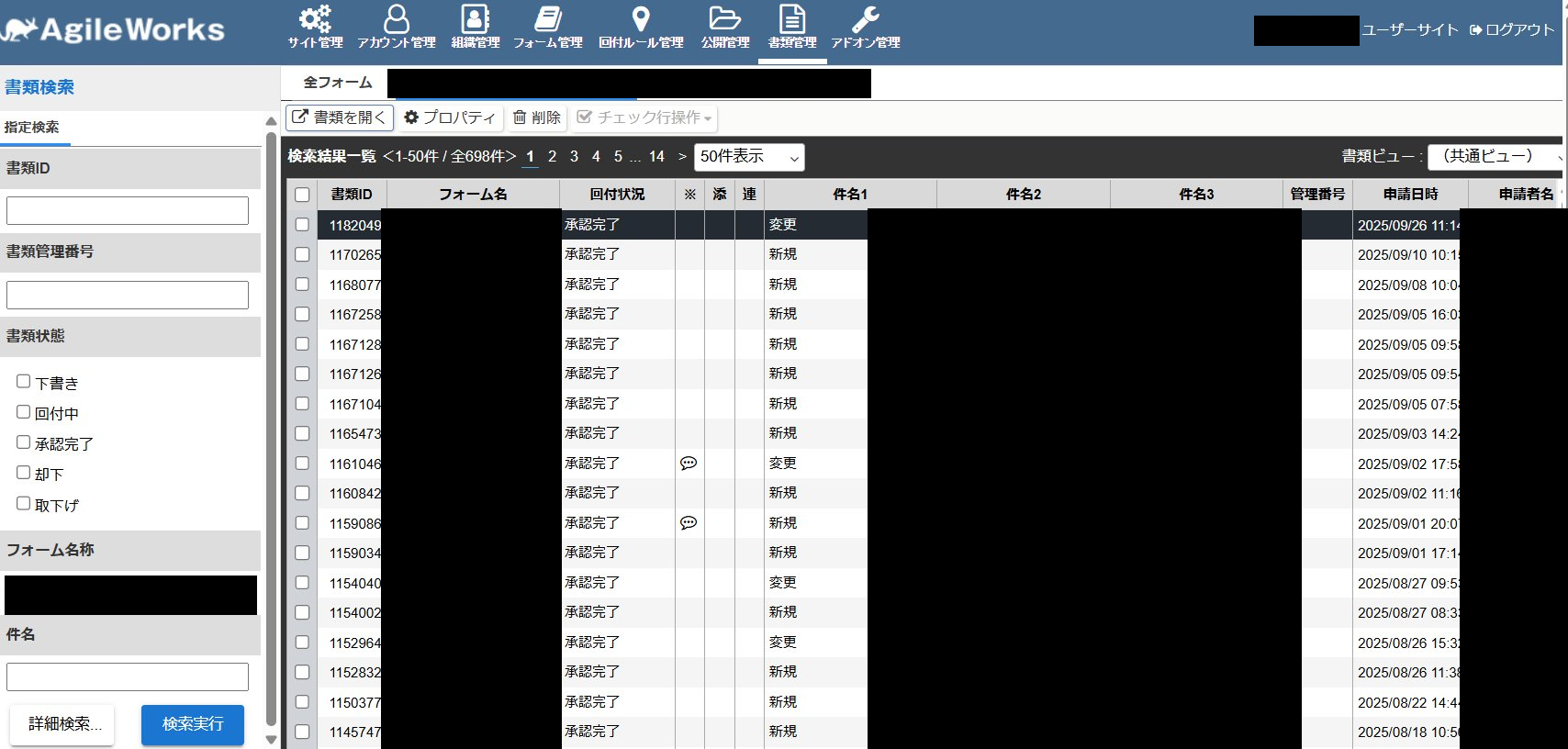Viewport: 1568px width, 749px height.
Task: Click 変更 cell in row 1152964
Action: pos(783,643)
